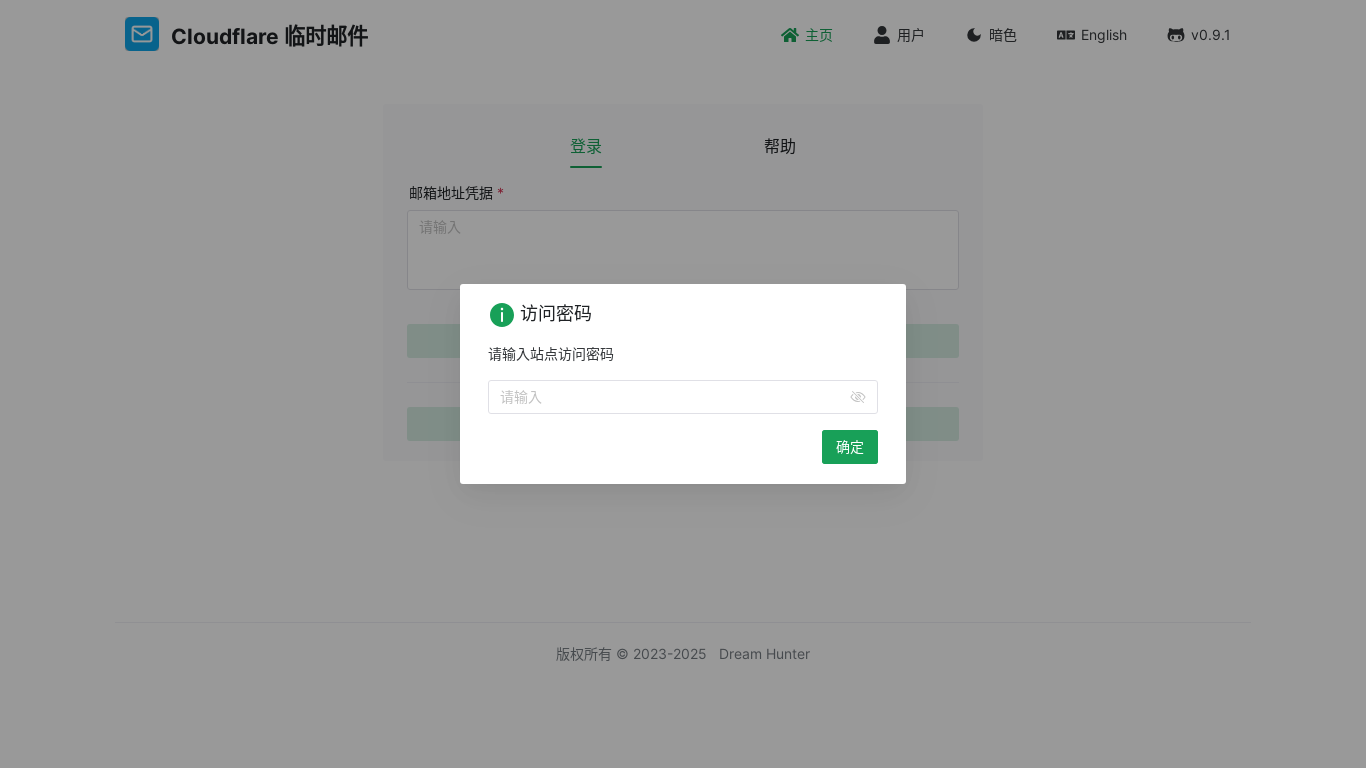This screenshot has width=1366, height=768.
Task: Switch to the 登录 tab
Action: click(x=586, y=147)
